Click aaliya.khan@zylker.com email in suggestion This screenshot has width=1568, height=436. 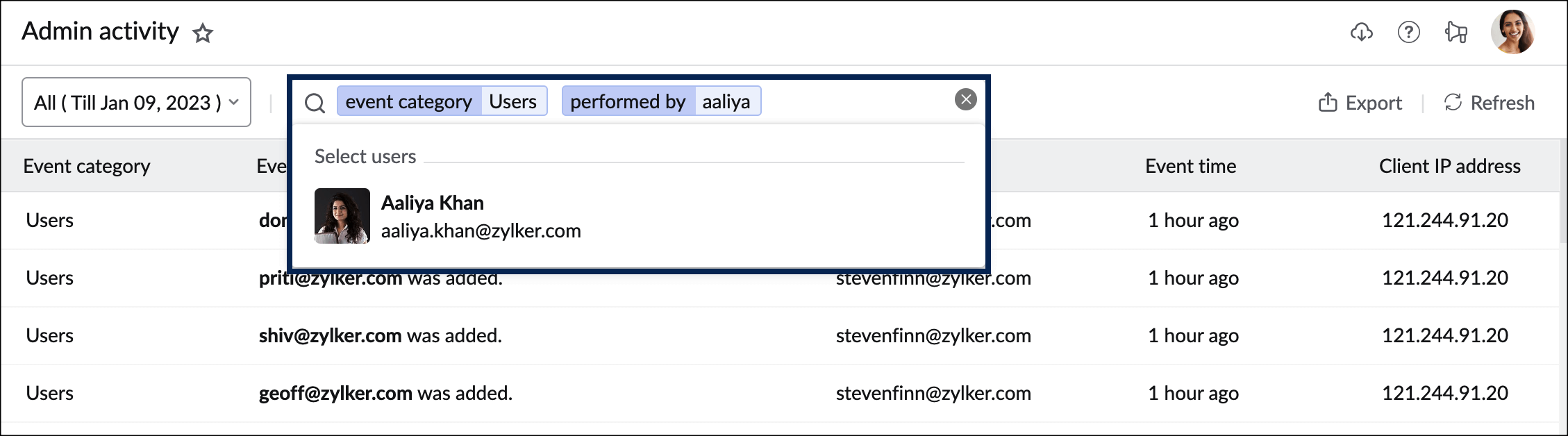pyautogui.click(x=481, y=230)
